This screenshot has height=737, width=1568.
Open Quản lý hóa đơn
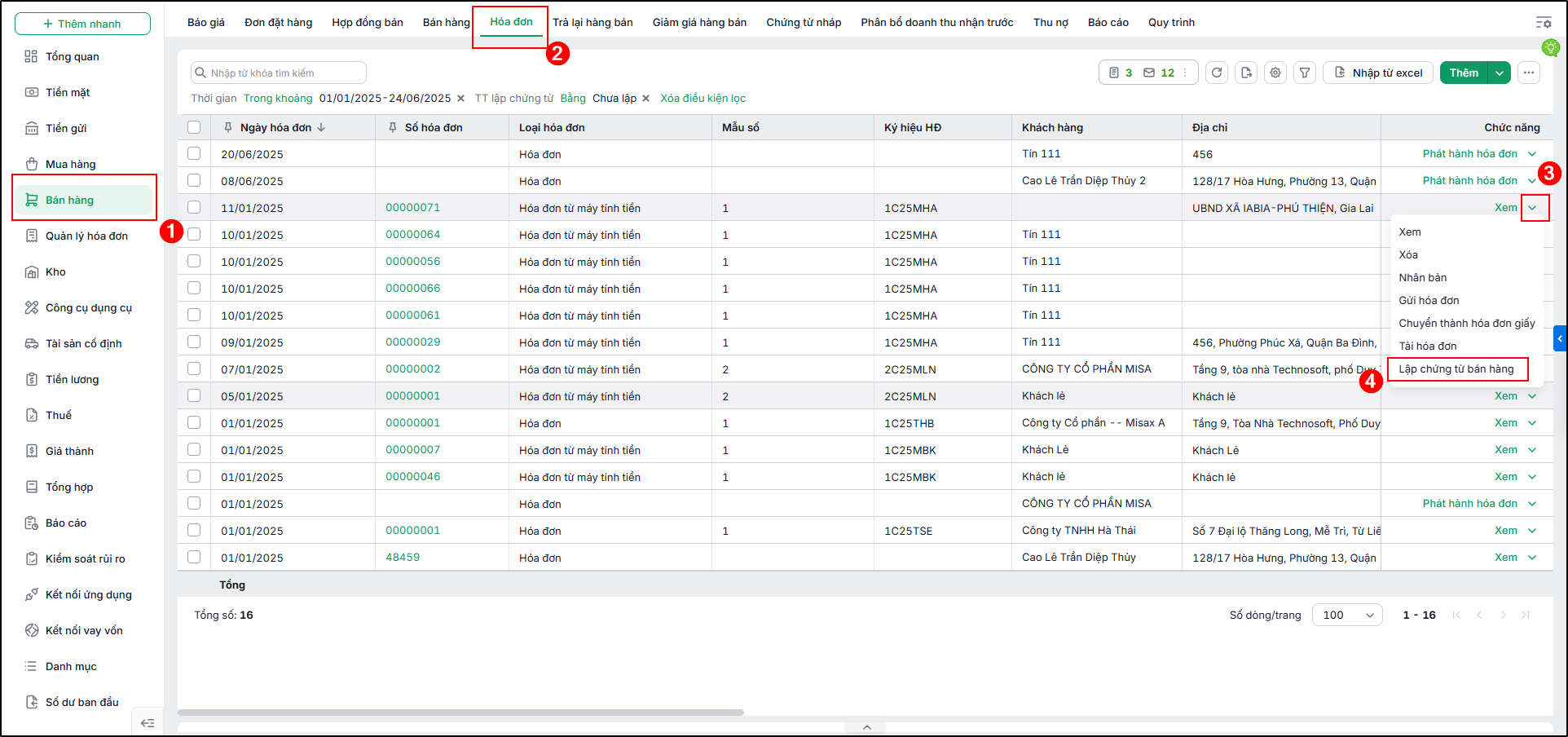pyautogui.click(x=86, y=236)
